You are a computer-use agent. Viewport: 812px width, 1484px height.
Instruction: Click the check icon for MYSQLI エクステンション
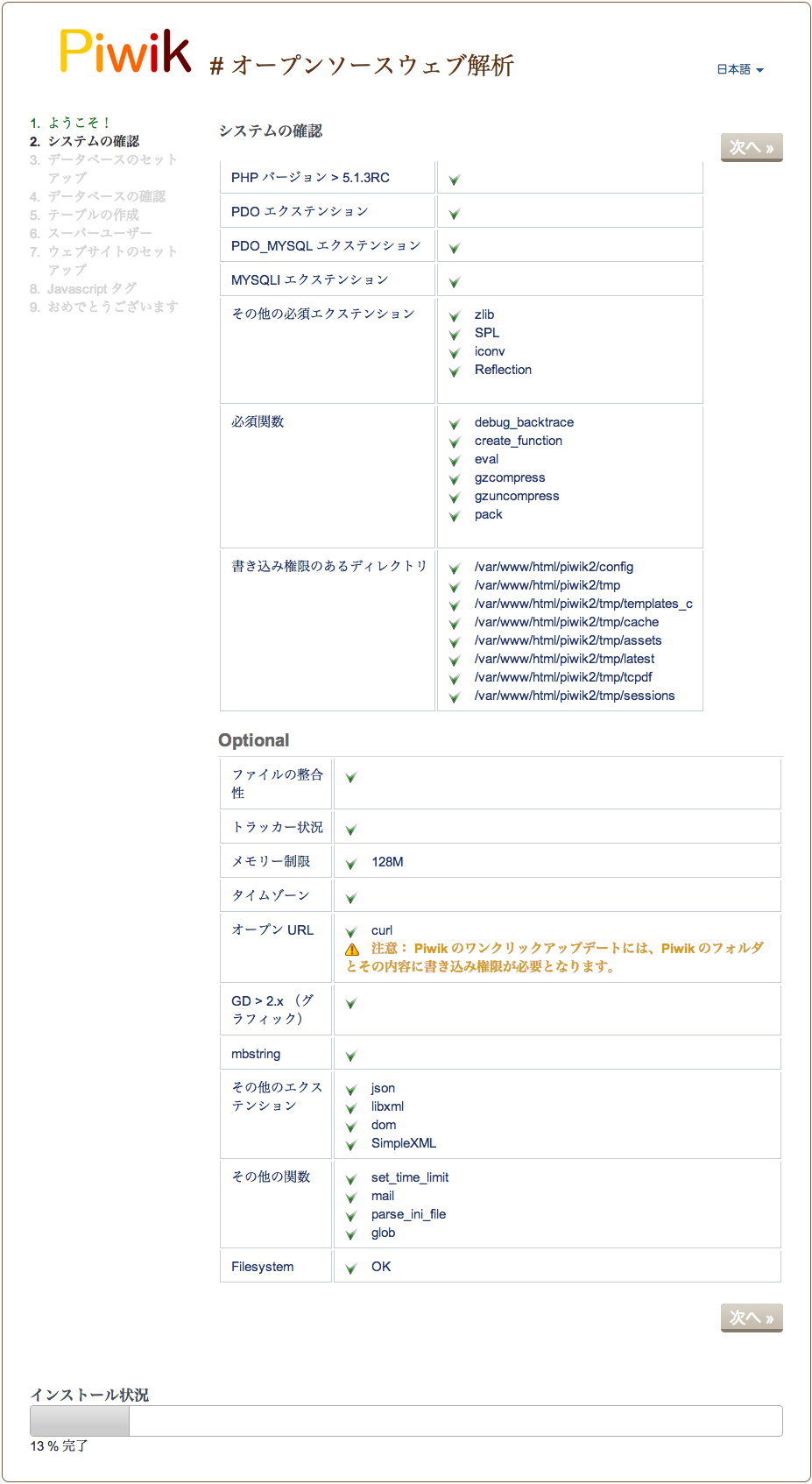455,282
